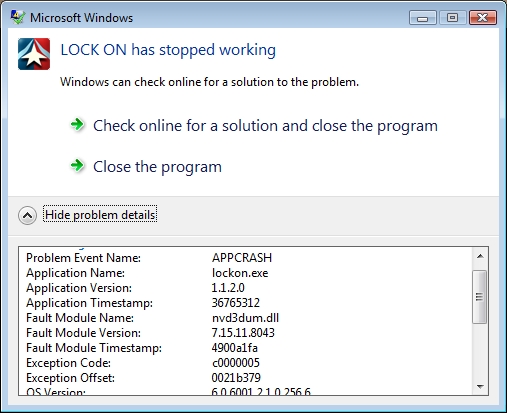Maximize the Microsoft Windows dialog
The image size is (507, 413).
(x=452, y=18)
